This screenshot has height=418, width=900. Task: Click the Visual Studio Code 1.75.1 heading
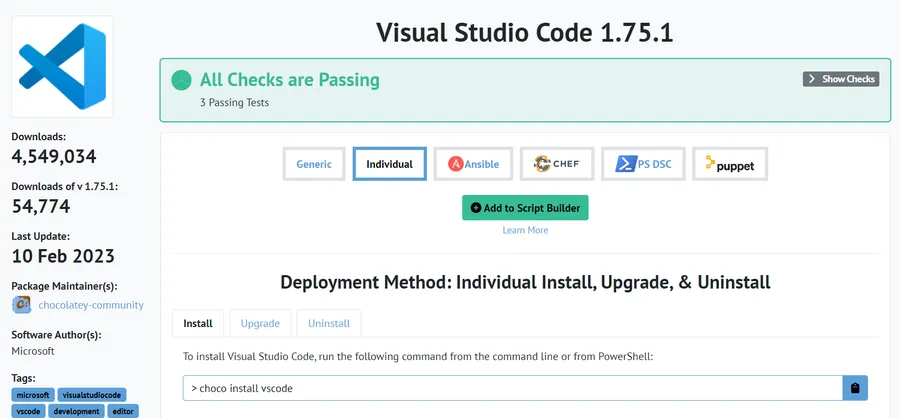pos(525,33)
